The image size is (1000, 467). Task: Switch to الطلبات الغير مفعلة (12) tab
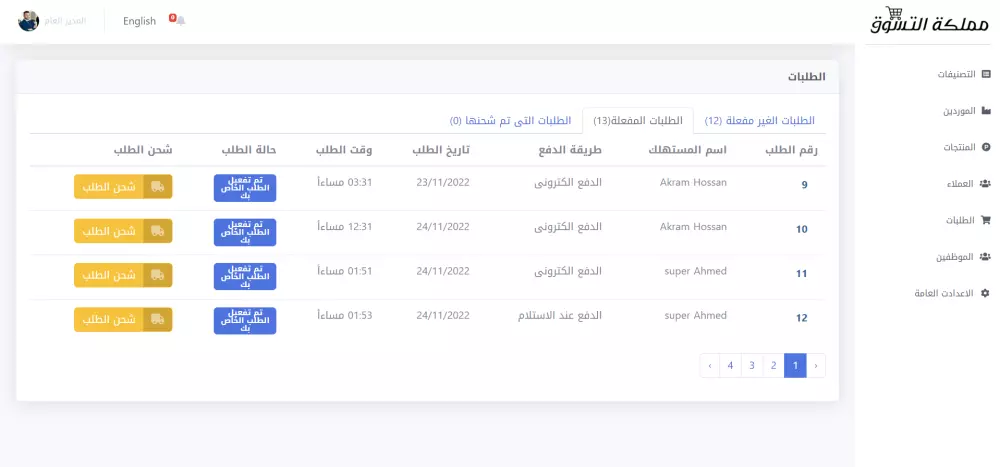click(760, 121)
